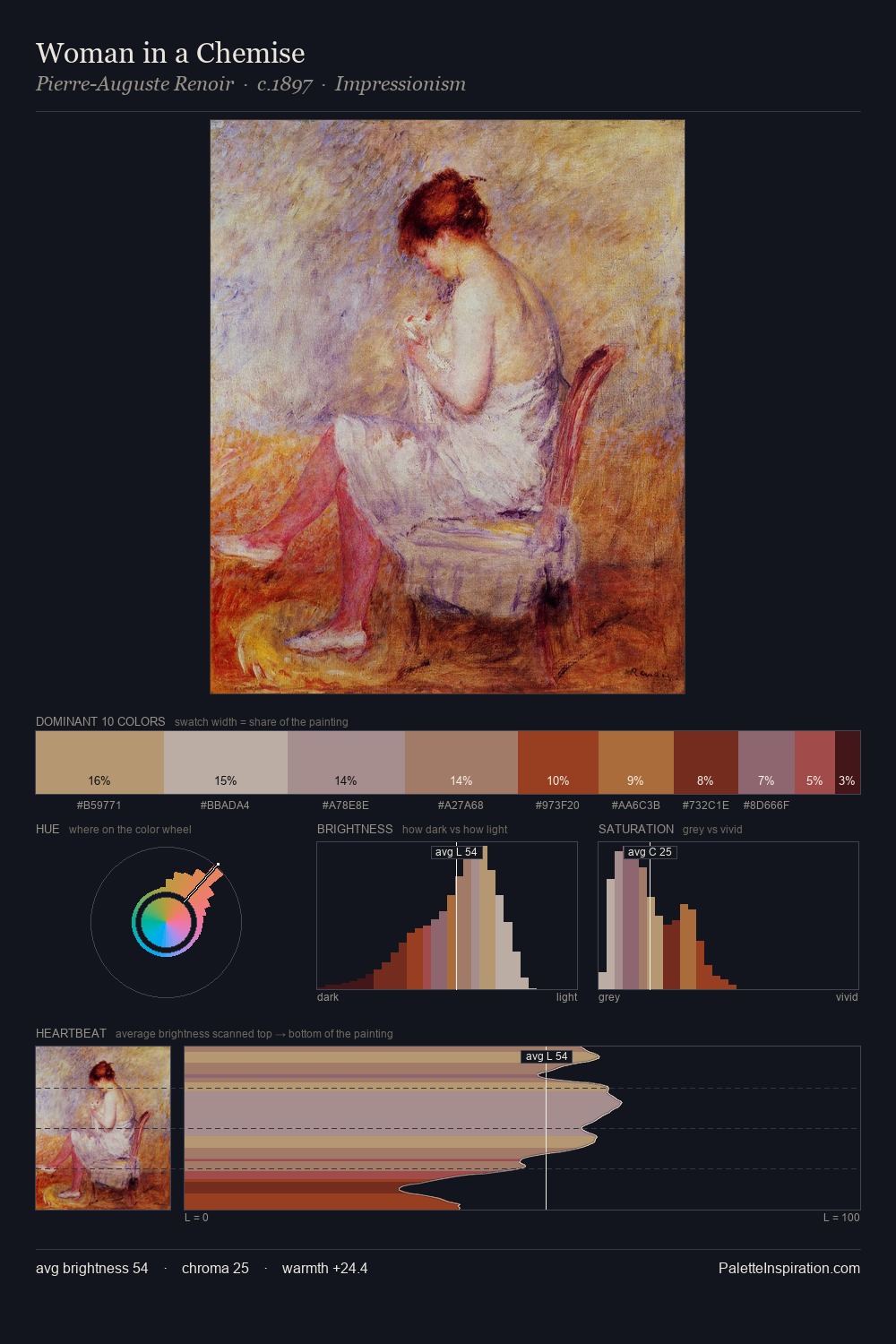
Task: Click the 5% rose red swatch
Action: pos(814,762)
